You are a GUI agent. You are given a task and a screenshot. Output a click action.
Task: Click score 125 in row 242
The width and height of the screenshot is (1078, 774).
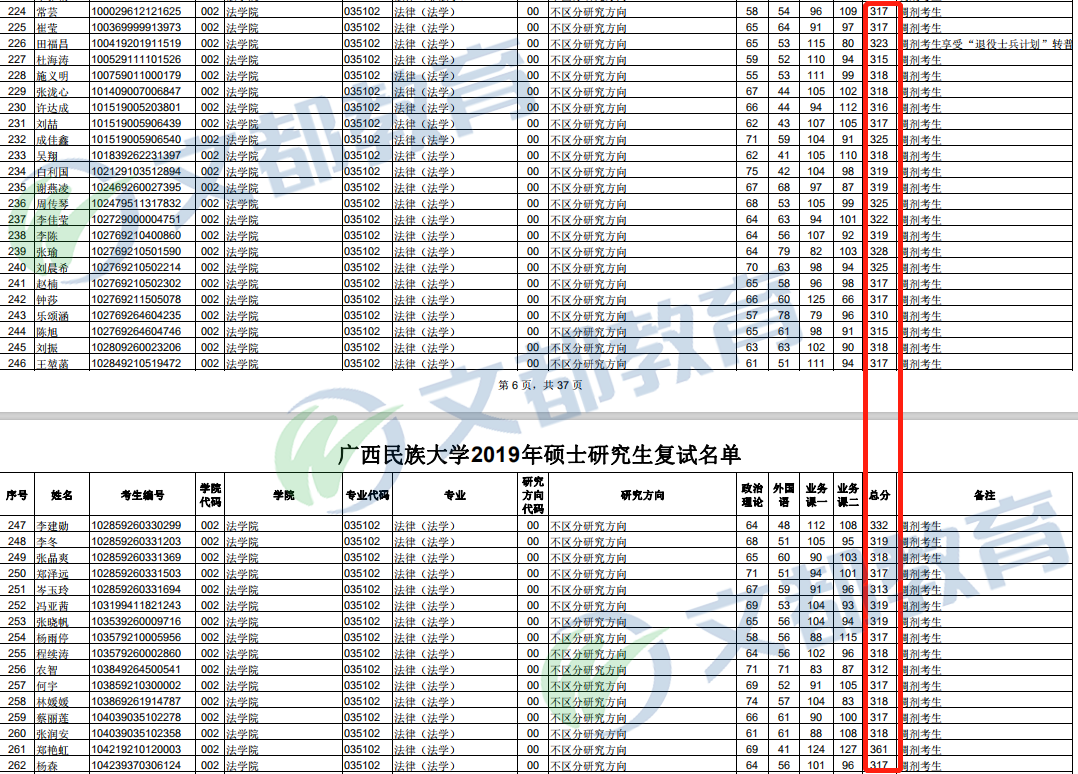[816, 300]
